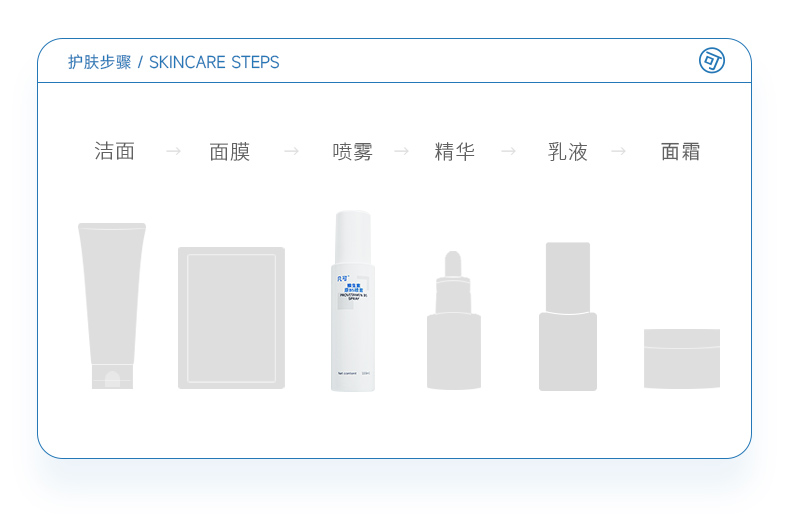
Task: Choose the 喷雾 step label
Action: (x=352, y=152)
